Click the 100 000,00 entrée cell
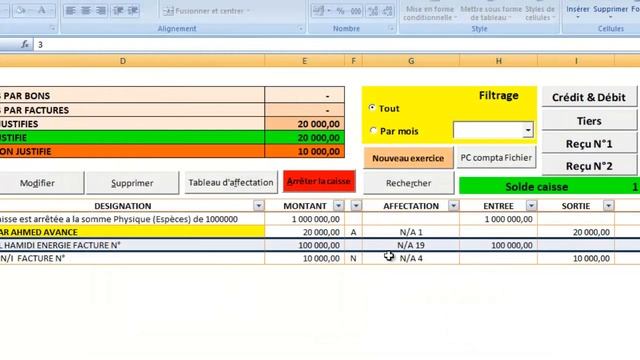 pos(498,245)
